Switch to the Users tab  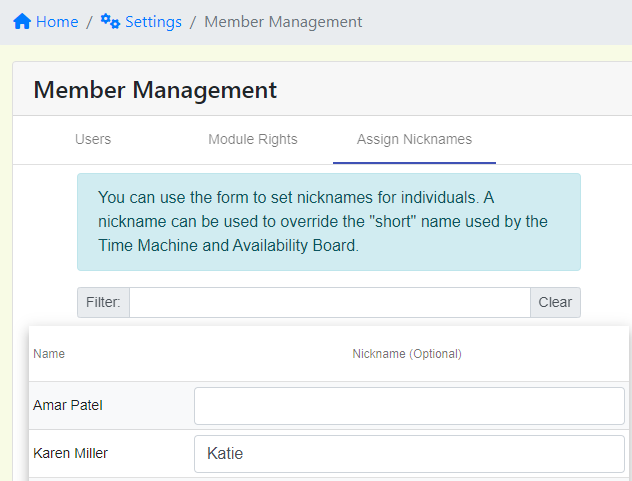pyautogui.click(x=93, y=139)
